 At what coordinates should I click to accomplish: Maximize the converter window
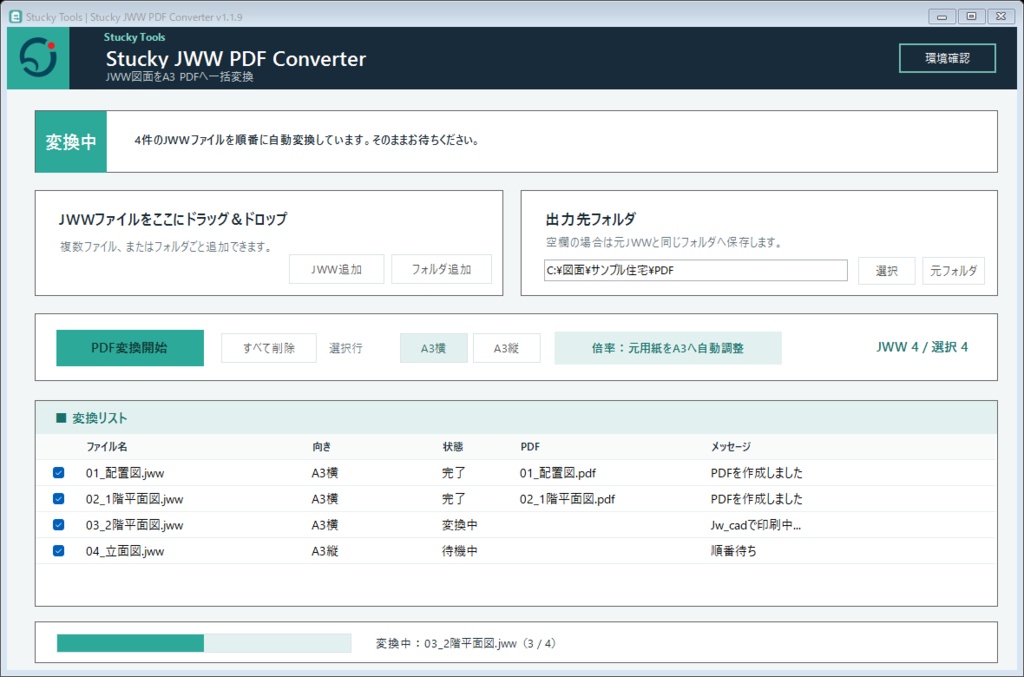coord(971,16)
